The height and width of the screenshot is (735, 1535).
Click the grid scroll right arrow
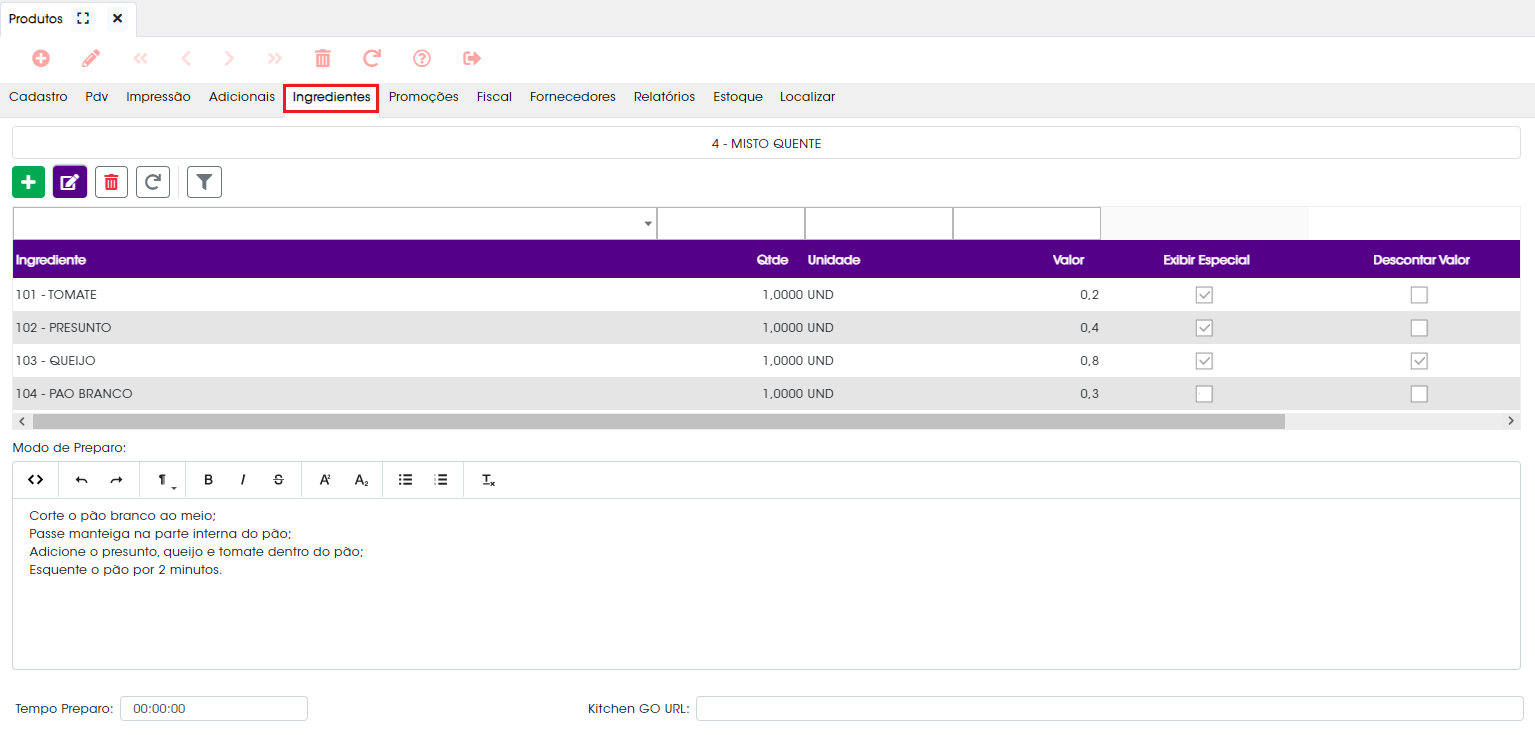[x=1511, y=422]
